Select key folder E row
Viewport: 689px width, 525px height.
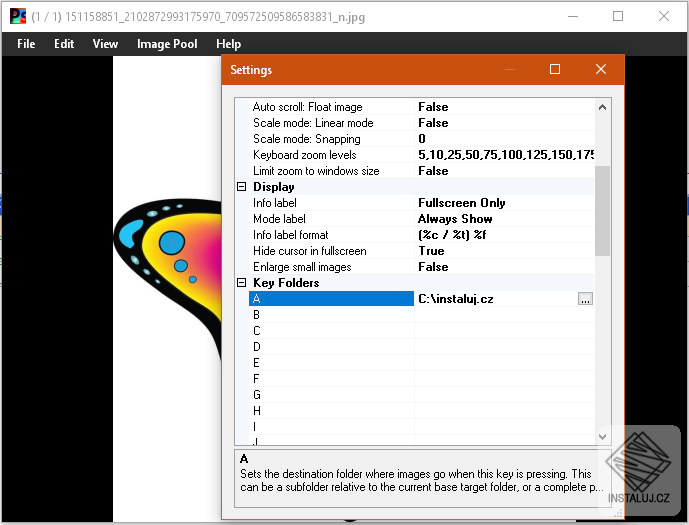[422, 363]
